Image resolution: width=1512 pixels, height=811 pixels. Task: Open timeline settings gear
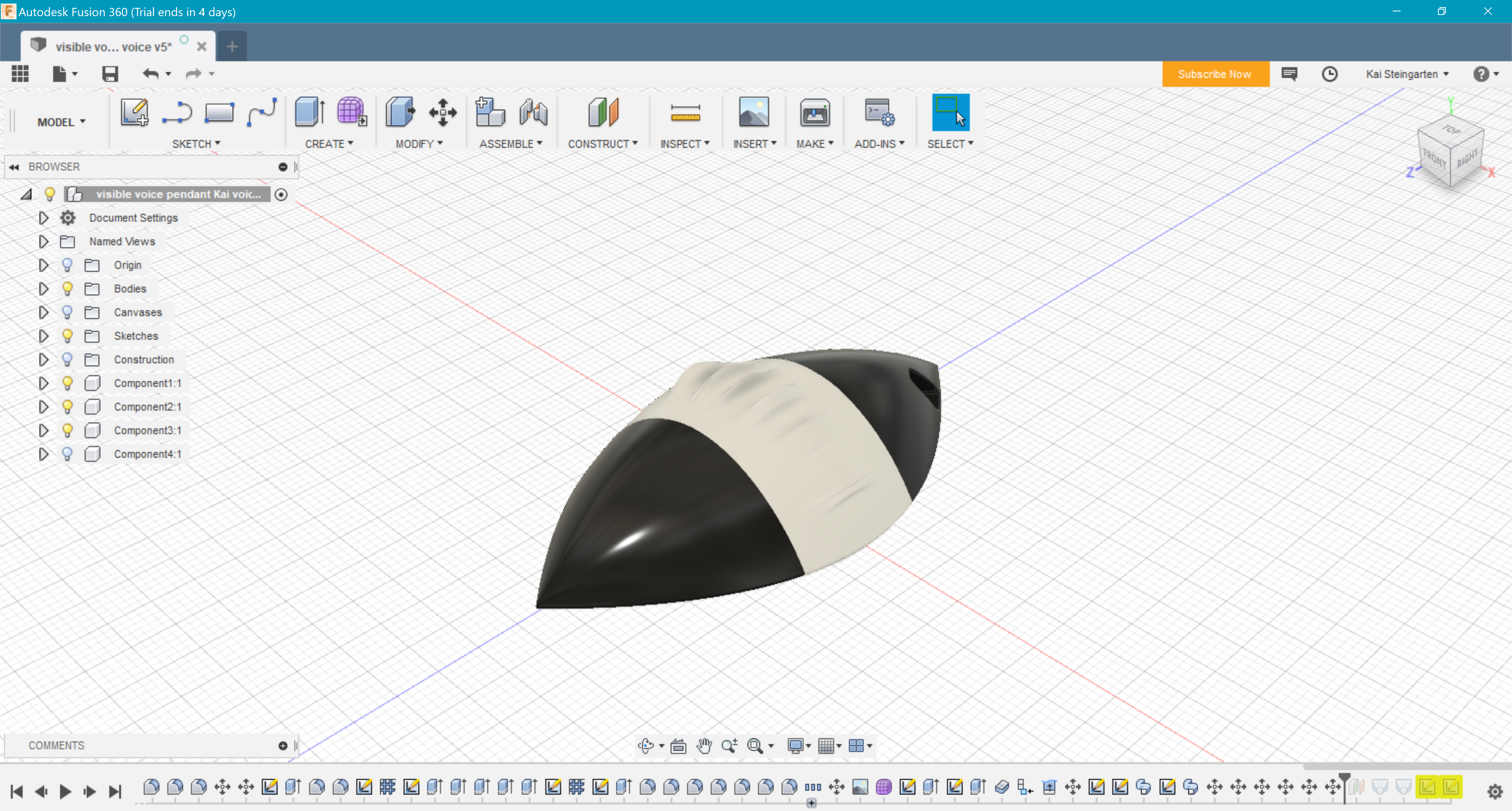pyautogui.click(x=1495, y=792)
